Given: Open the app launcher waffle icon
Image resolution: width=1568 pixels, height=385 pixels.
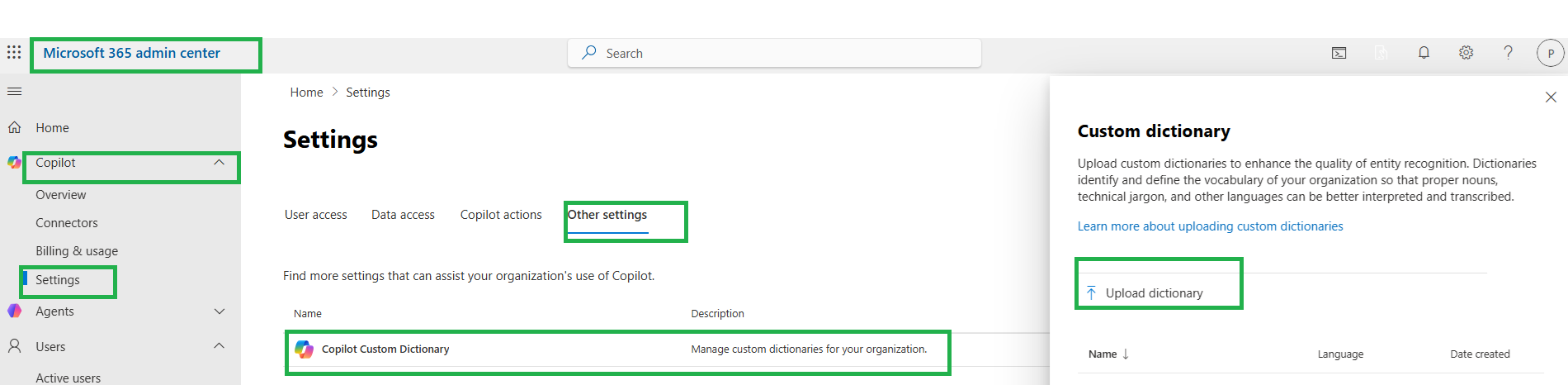Looking at the screenshot, I should coord(14,52).
